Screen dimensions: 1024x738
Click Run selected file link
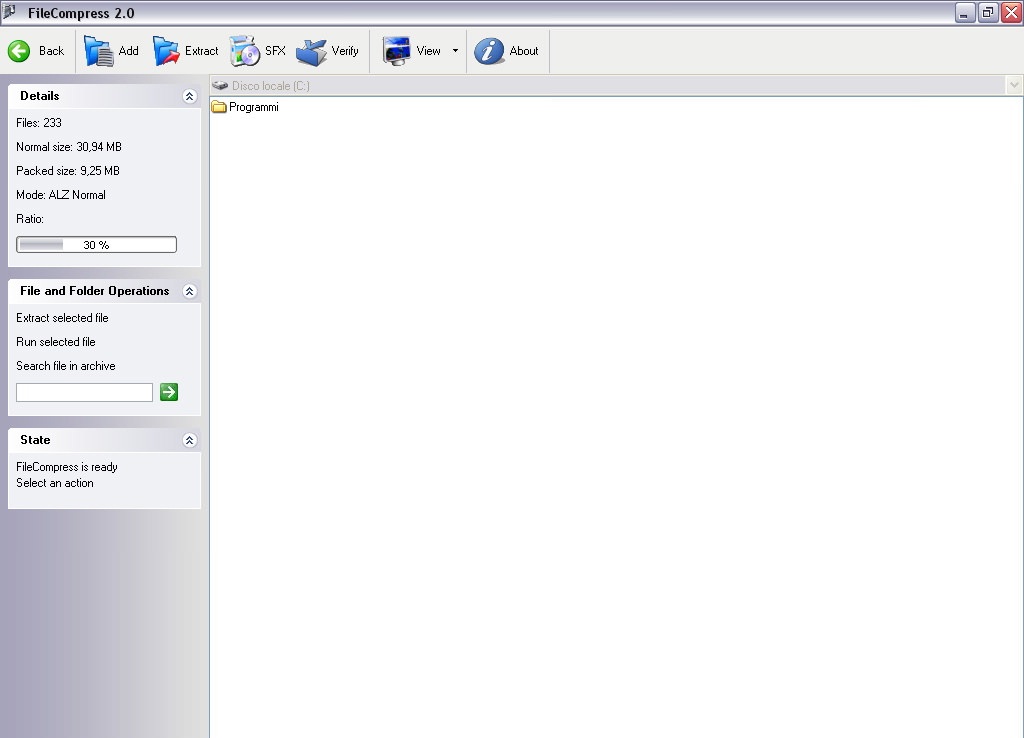tap(56, 342)
